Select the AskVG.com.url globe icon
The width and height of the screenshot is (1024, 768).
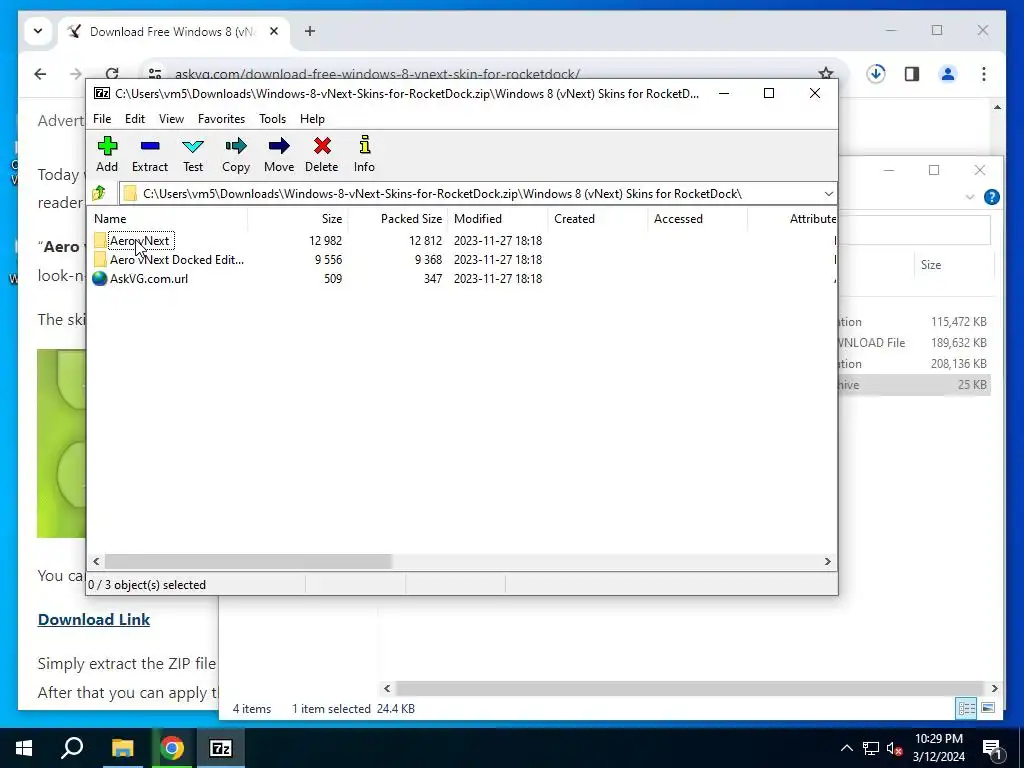click(100, 279)
